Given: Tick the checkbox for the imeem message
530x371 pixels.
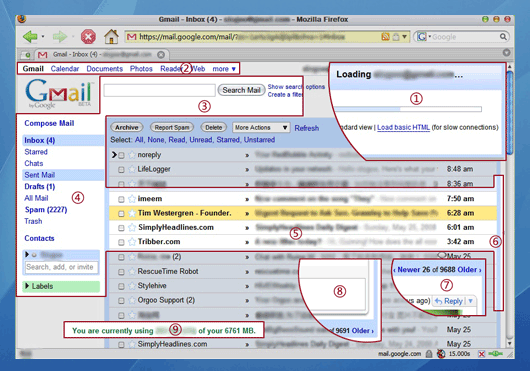Looking at the screenshot, I should tap(121, 199).
